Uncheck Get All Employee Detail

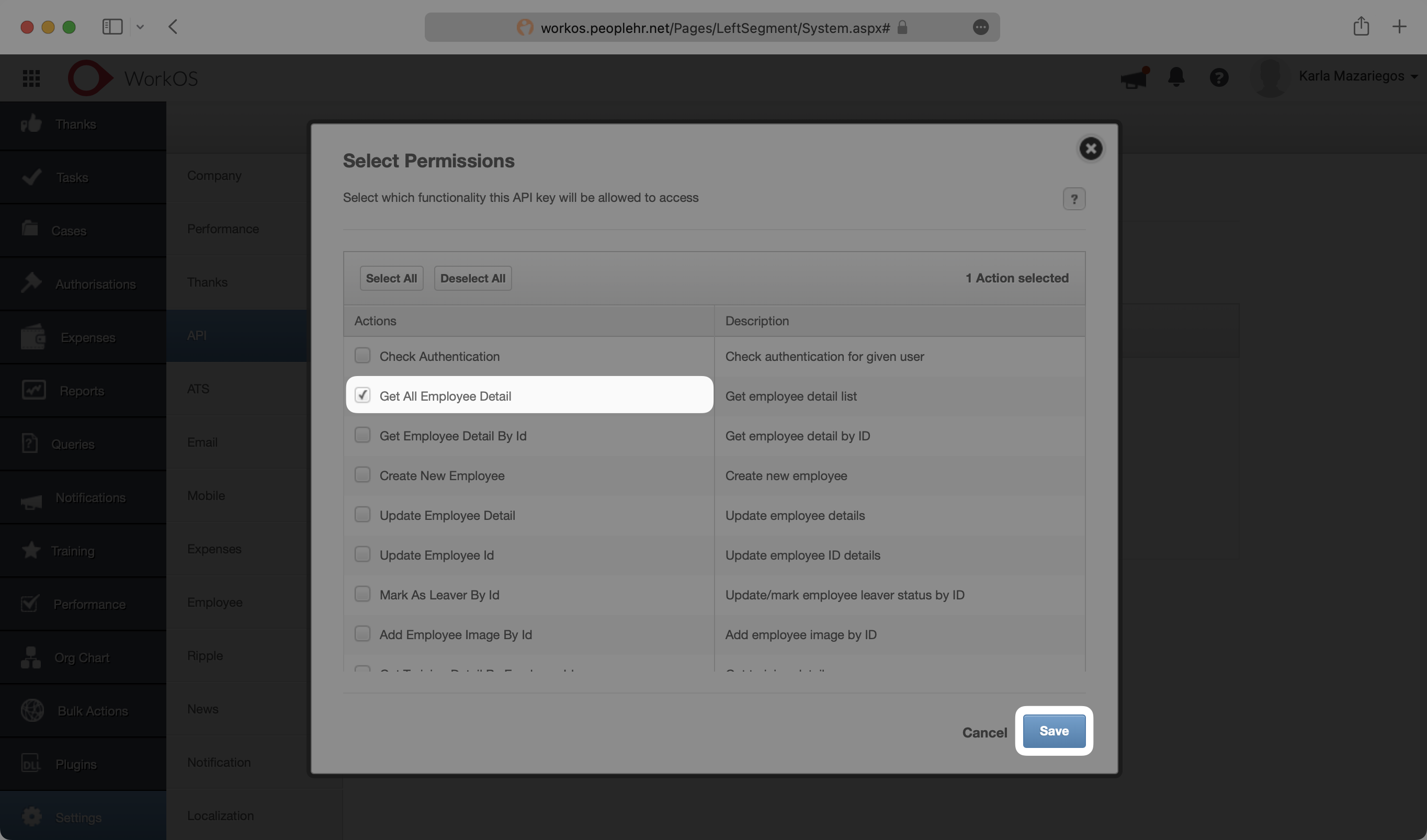(363, 395)
